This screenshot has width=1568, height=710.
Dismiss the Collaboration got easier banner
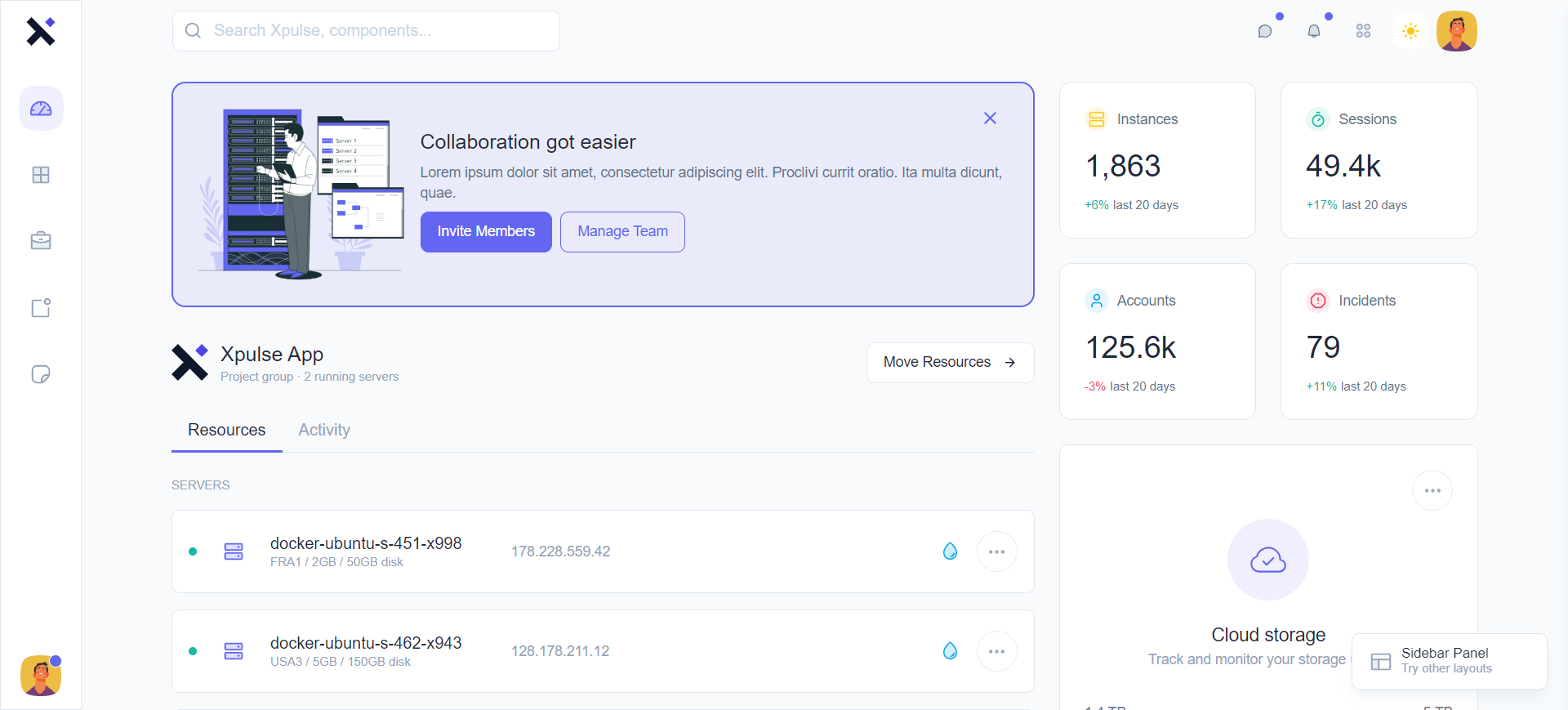(990, 118)
